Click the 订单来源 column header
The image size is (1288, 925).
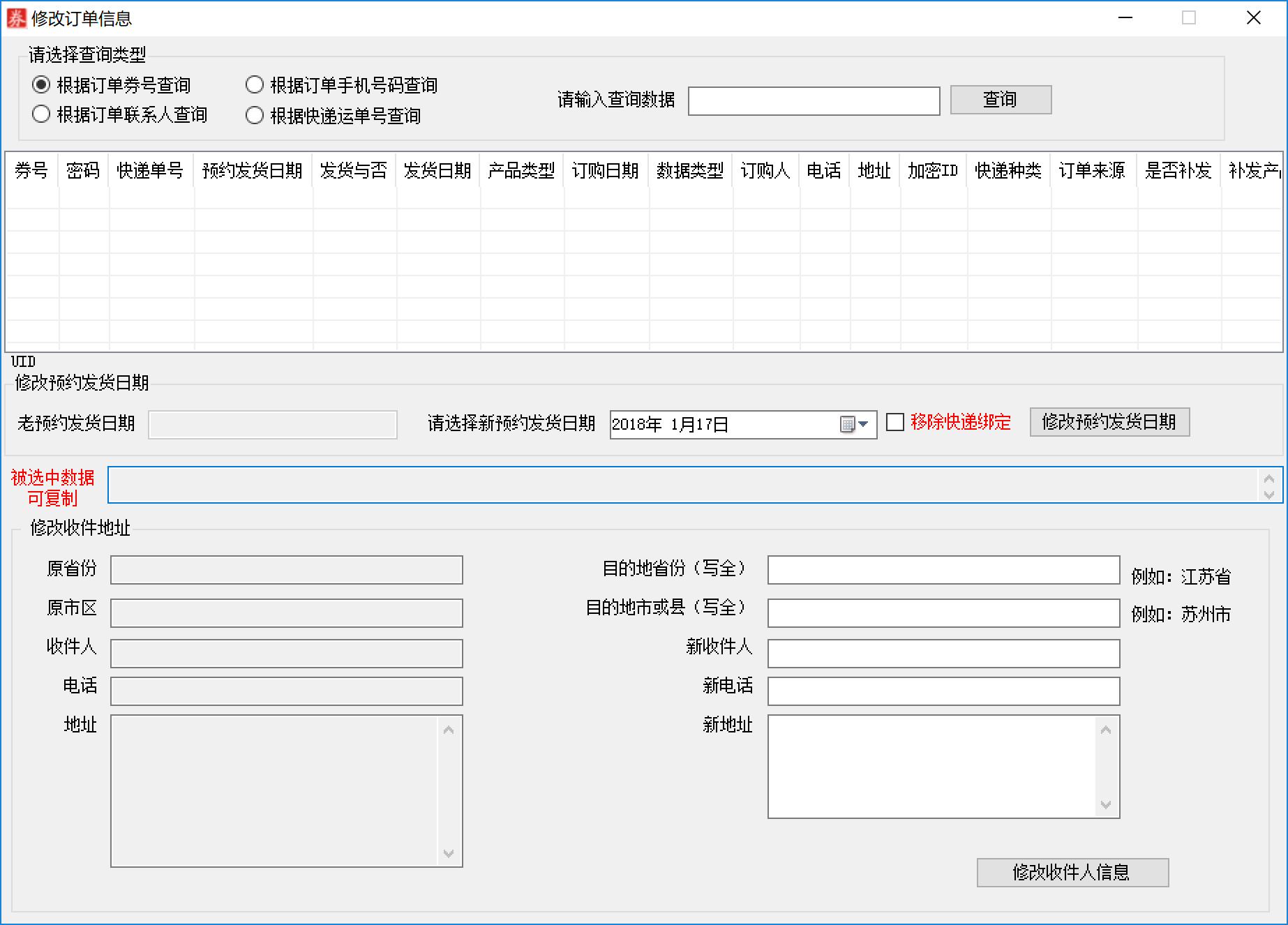[x=1092, y=171]
